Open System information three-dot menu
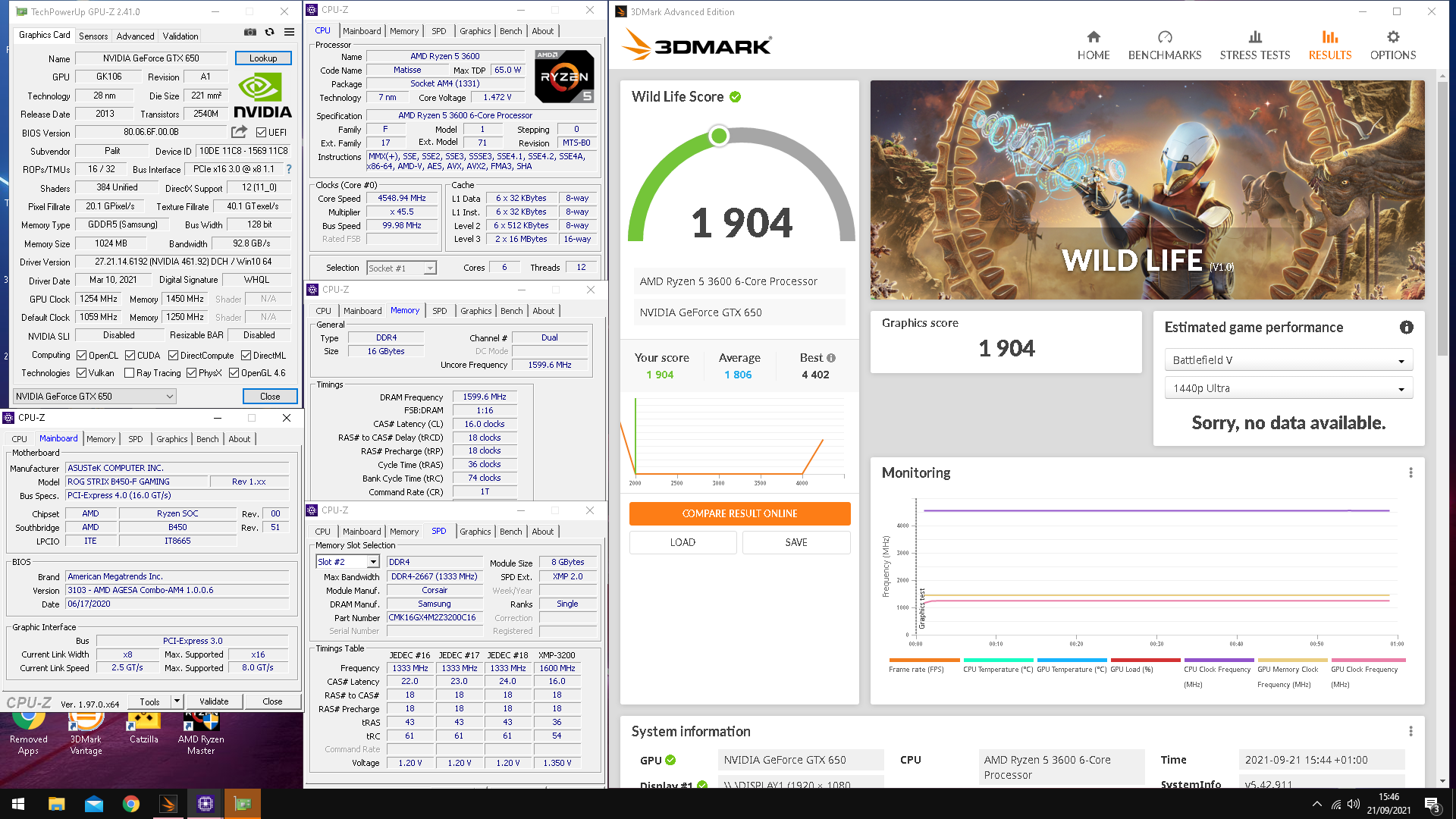The image size is (1456, 819). (x=1410, y=731)
